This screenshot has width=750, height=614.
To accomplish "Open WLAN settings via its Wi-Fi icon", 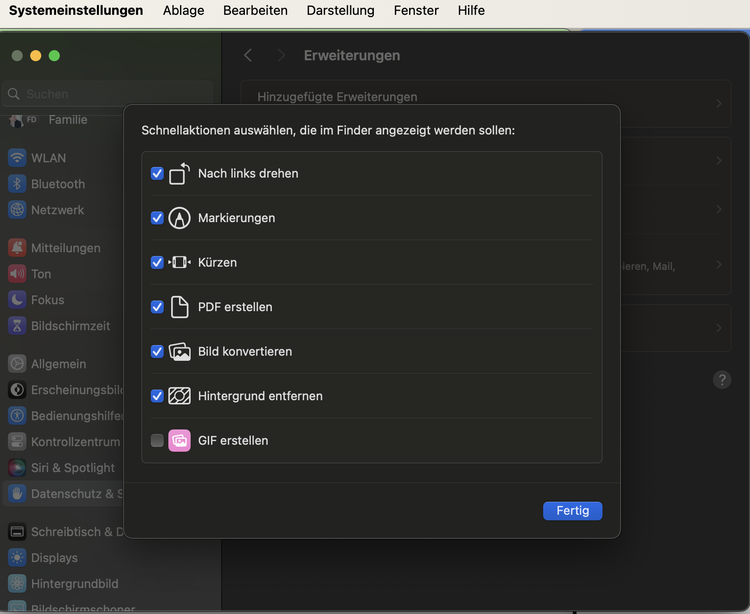I will pos(17,158).
